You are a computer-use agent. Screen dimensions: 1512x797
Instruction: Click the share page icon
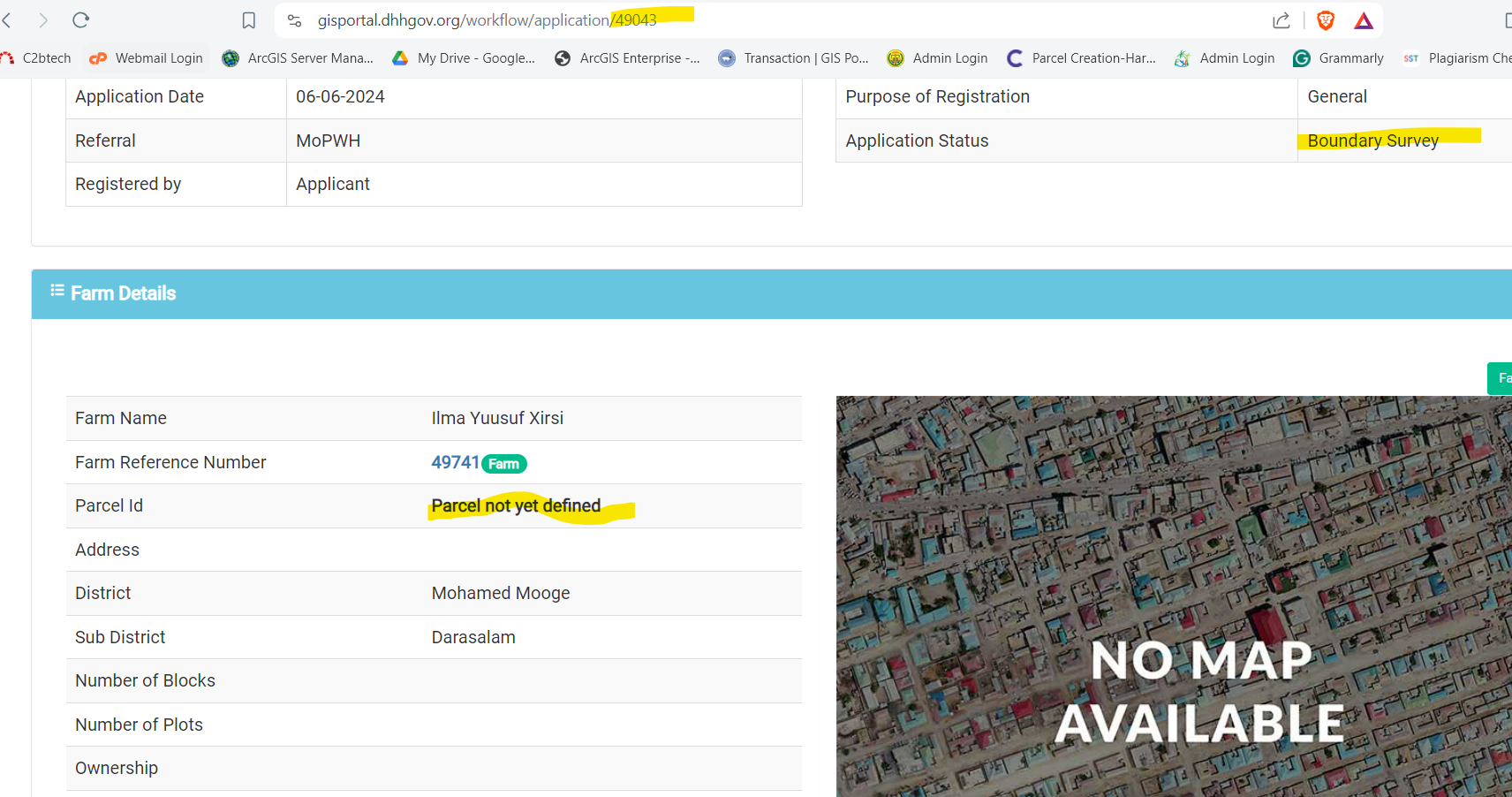(x=1281, y=20)
